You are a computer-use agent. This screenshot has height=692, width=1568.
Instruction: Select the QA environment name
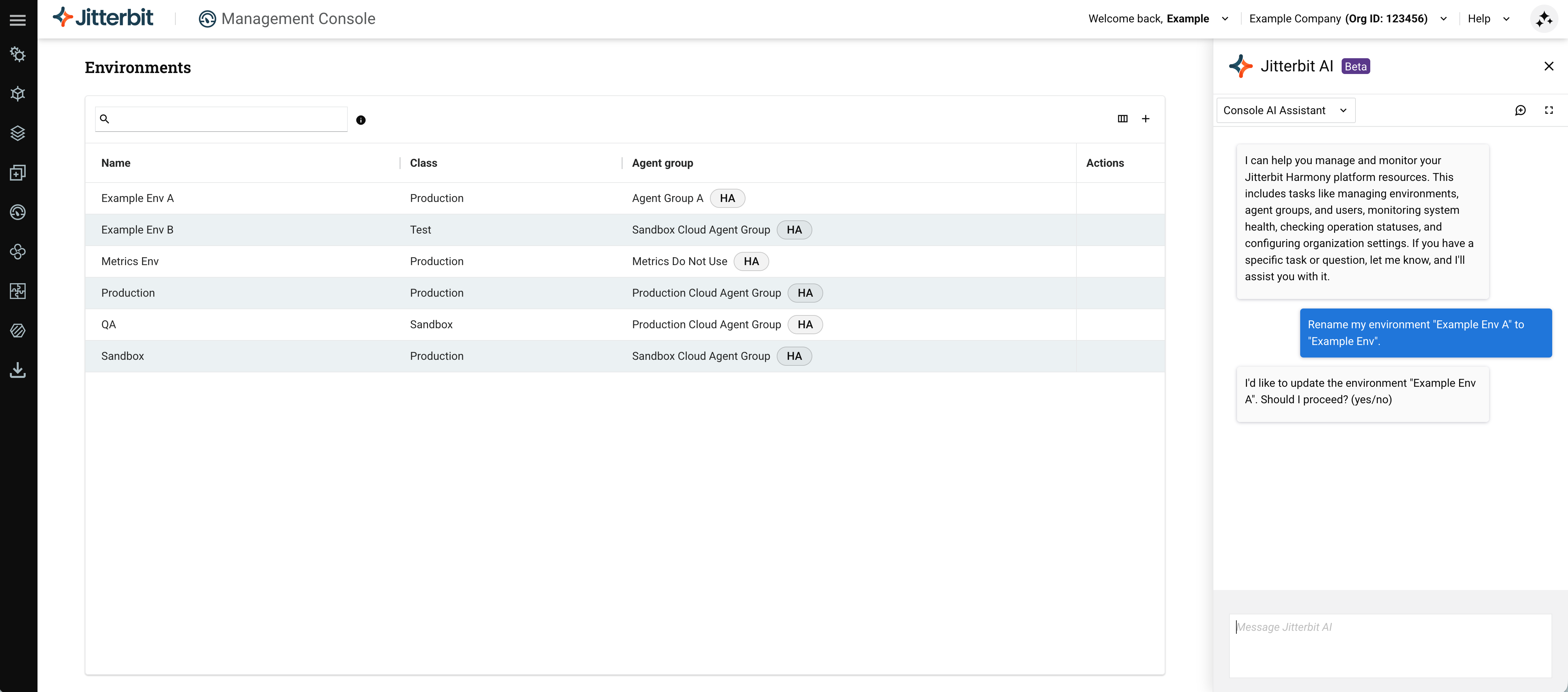click(x=108, y=325)
